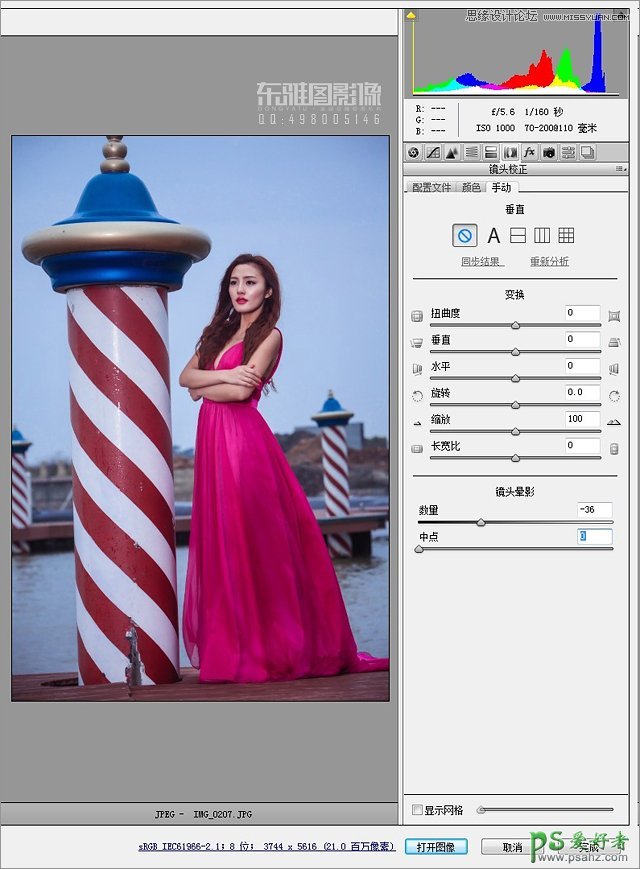640x869 pixels.
Task: Open the 镜头校正 panel flyout menu
Action: point(620,170)
